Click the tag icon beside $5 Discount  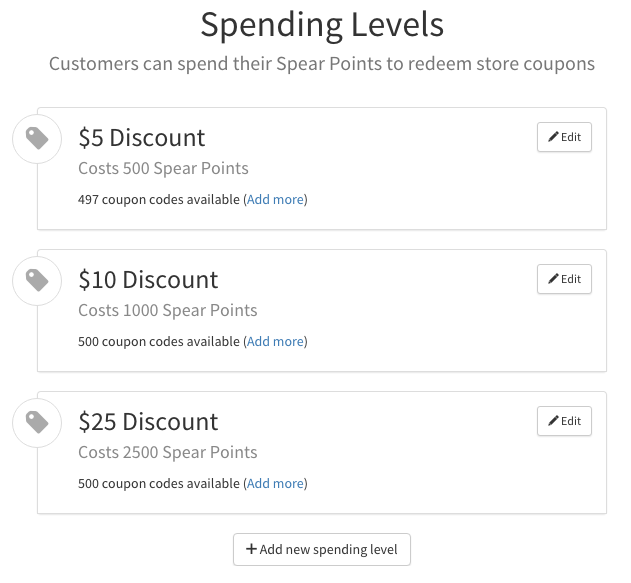click(x=37, y=139)
